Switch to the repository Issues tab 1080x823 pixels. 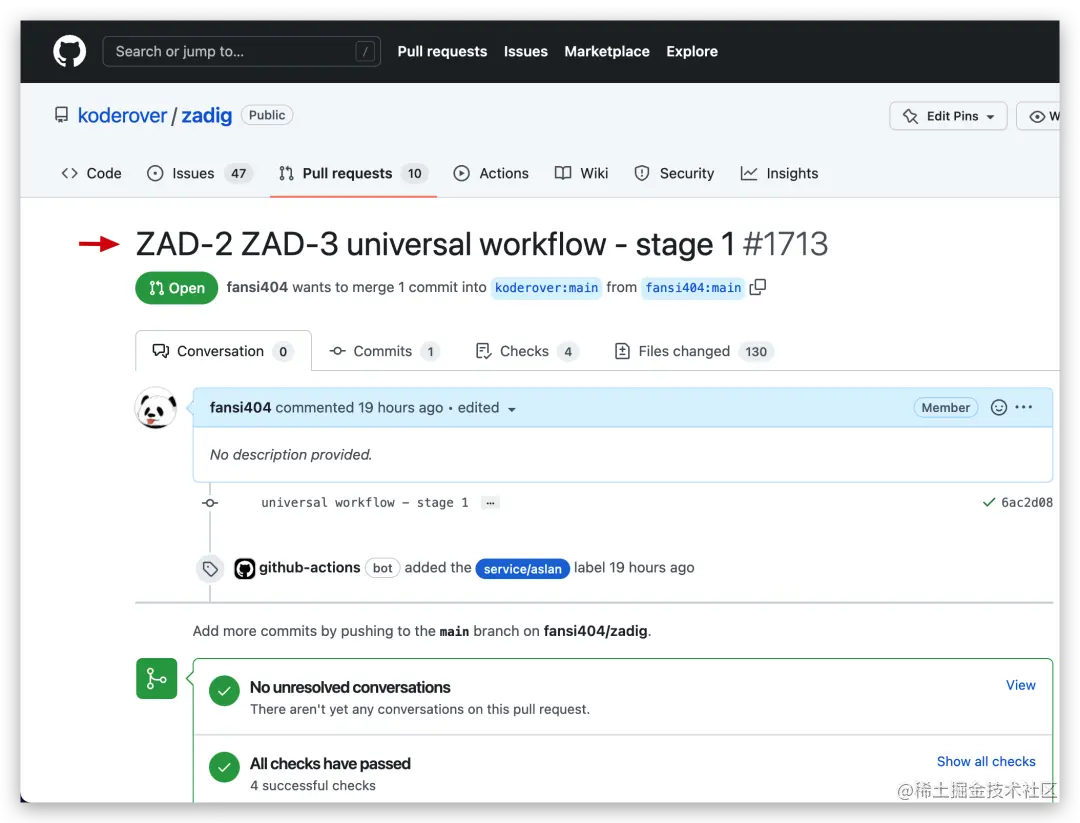[200, 174]
